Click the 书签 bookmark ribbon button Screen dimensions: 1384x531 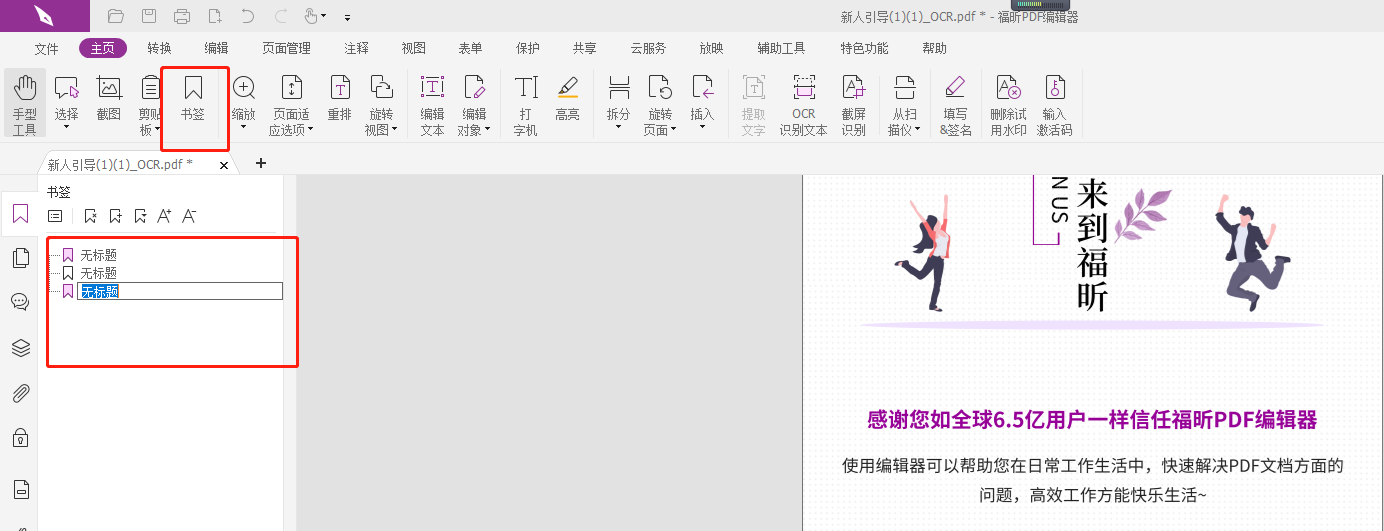[x=193, y=99]
